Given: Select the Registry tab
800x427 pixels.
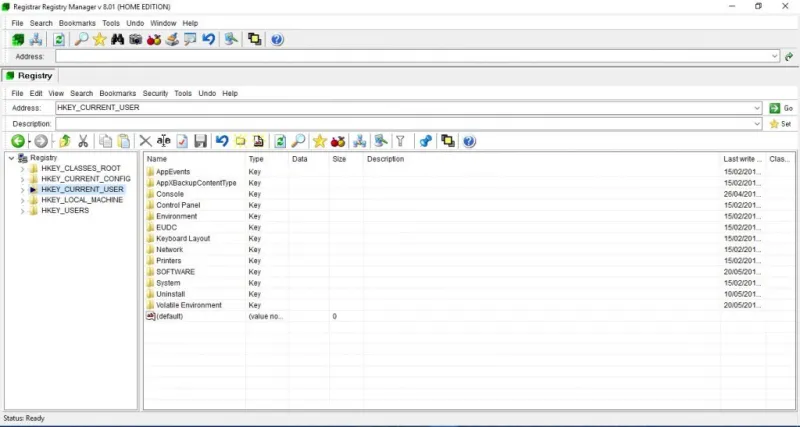Looking at the screenshot, I should pos(30,76).
